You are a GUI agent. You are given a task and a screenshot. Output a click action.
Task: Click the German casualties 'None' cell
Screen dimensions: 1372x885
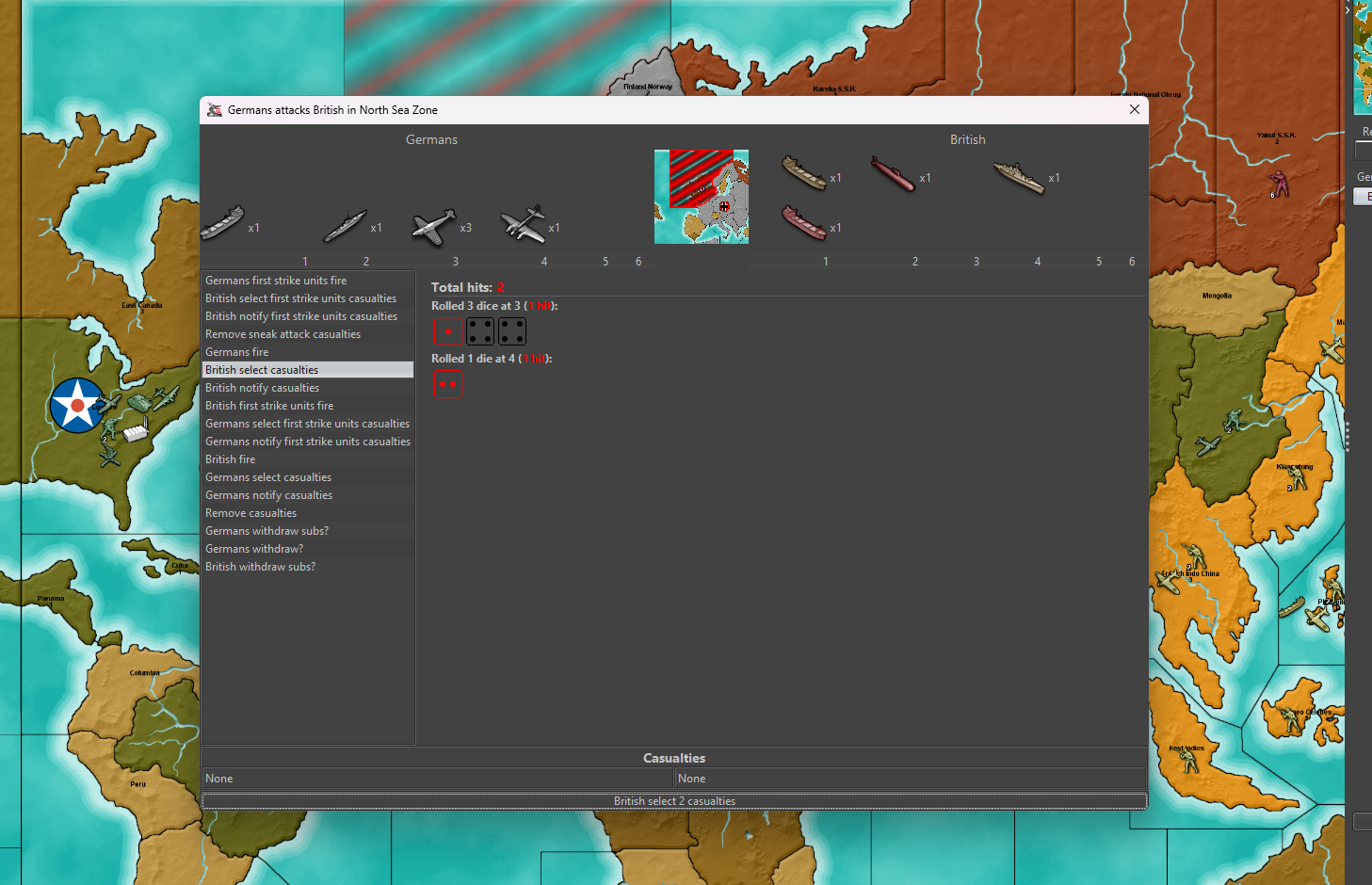tap(438, 779)
